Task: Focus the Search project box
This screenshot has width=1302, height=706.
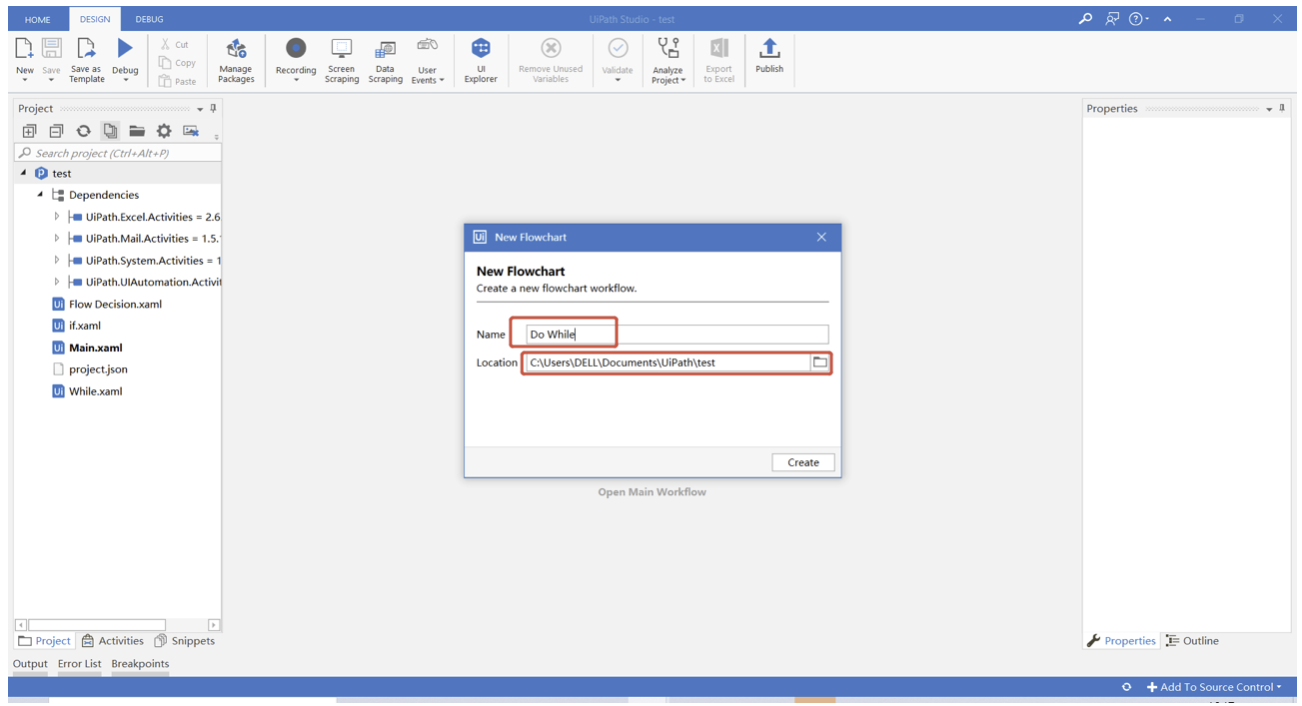Action: tap(118, 153)
